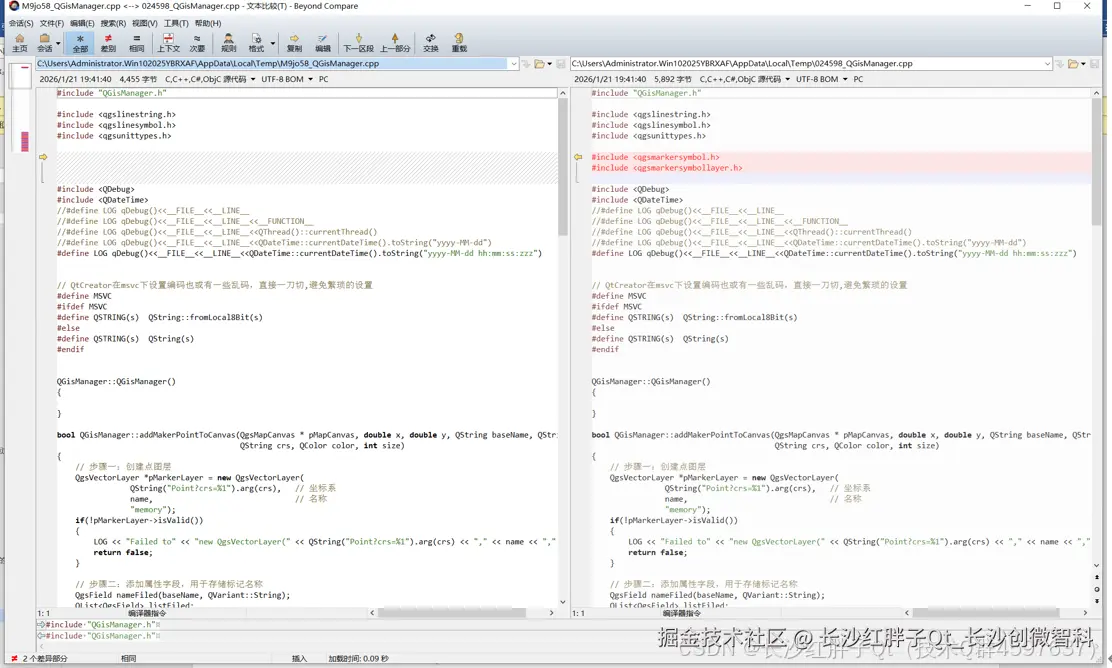Open right pane file type dropdown

(744, 79)
